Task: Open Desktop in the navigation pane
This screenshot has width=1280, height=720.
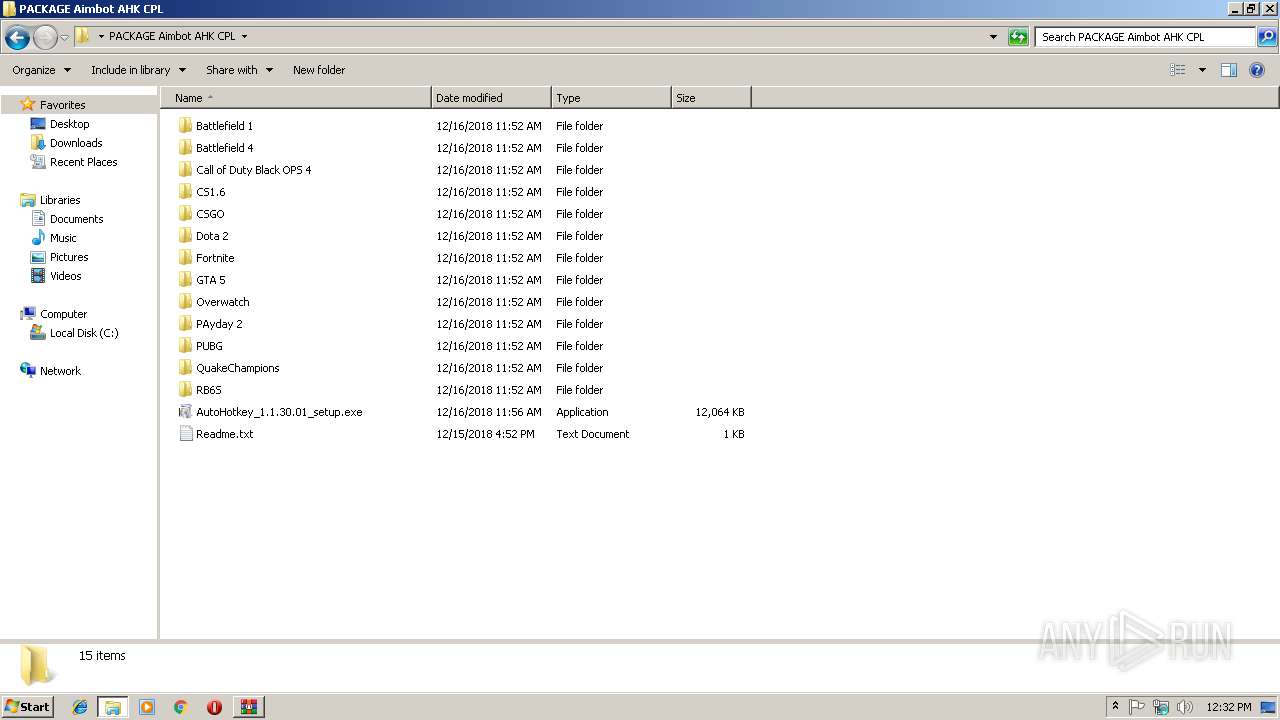Action: pos(69,124)
